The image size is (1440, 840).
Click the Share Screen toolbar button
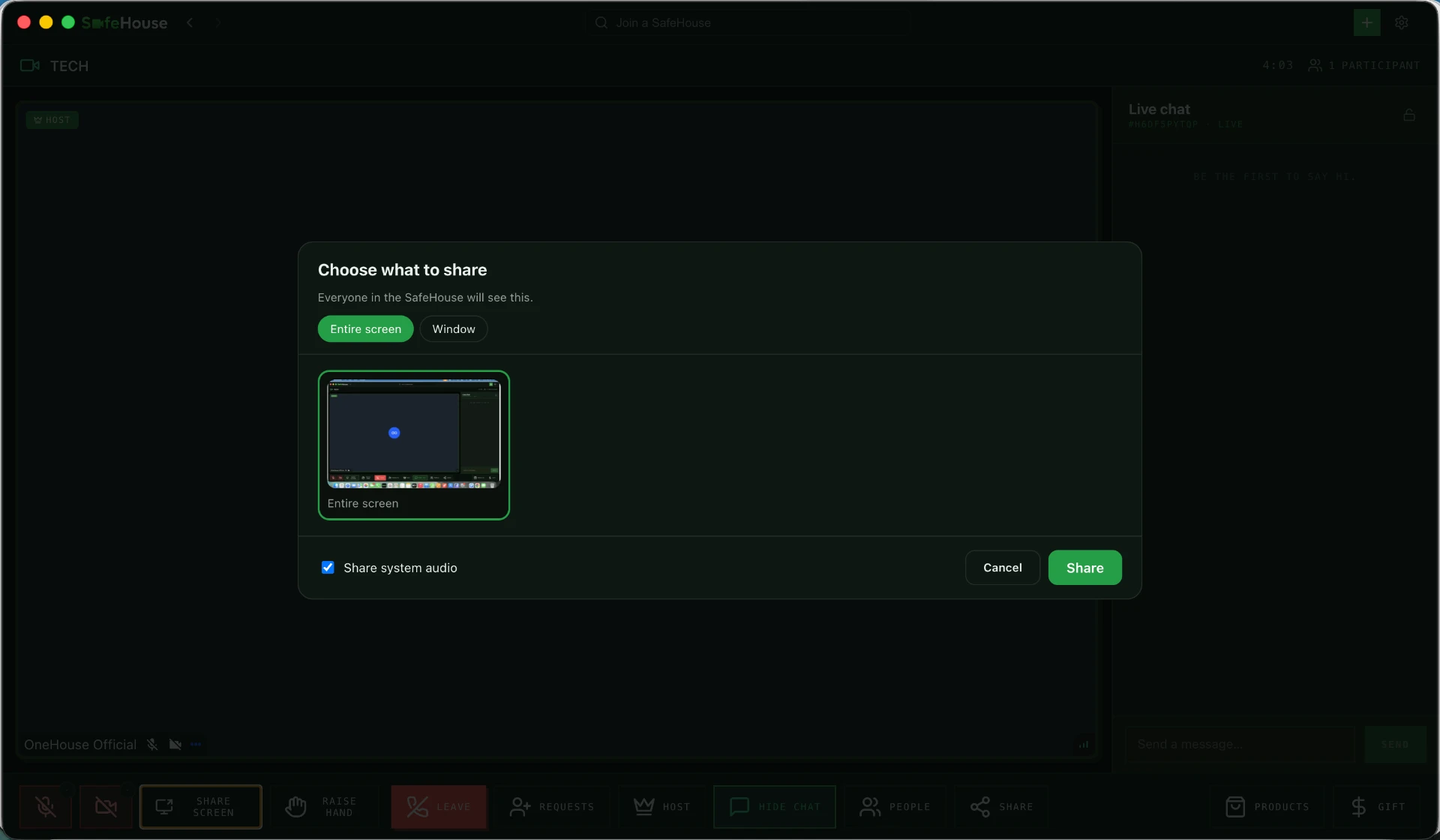click(x=201, y=807)
